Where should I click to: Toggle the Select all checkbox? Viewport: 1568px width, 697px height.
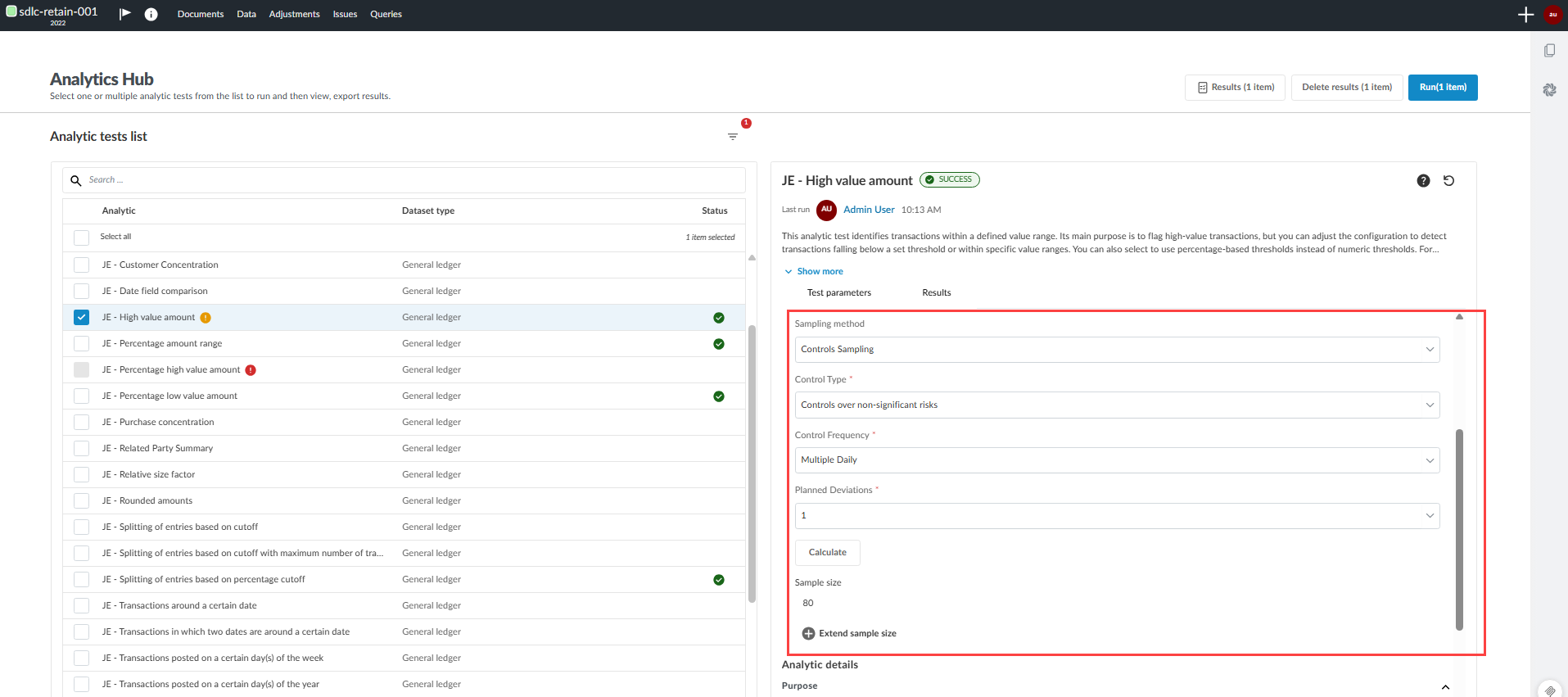coord(81,238)
